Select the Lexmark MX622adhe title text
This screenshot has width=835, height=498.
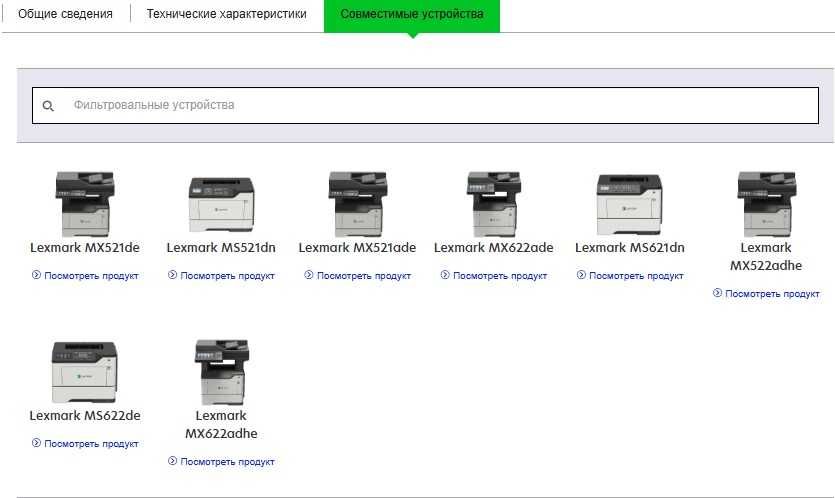221,424
